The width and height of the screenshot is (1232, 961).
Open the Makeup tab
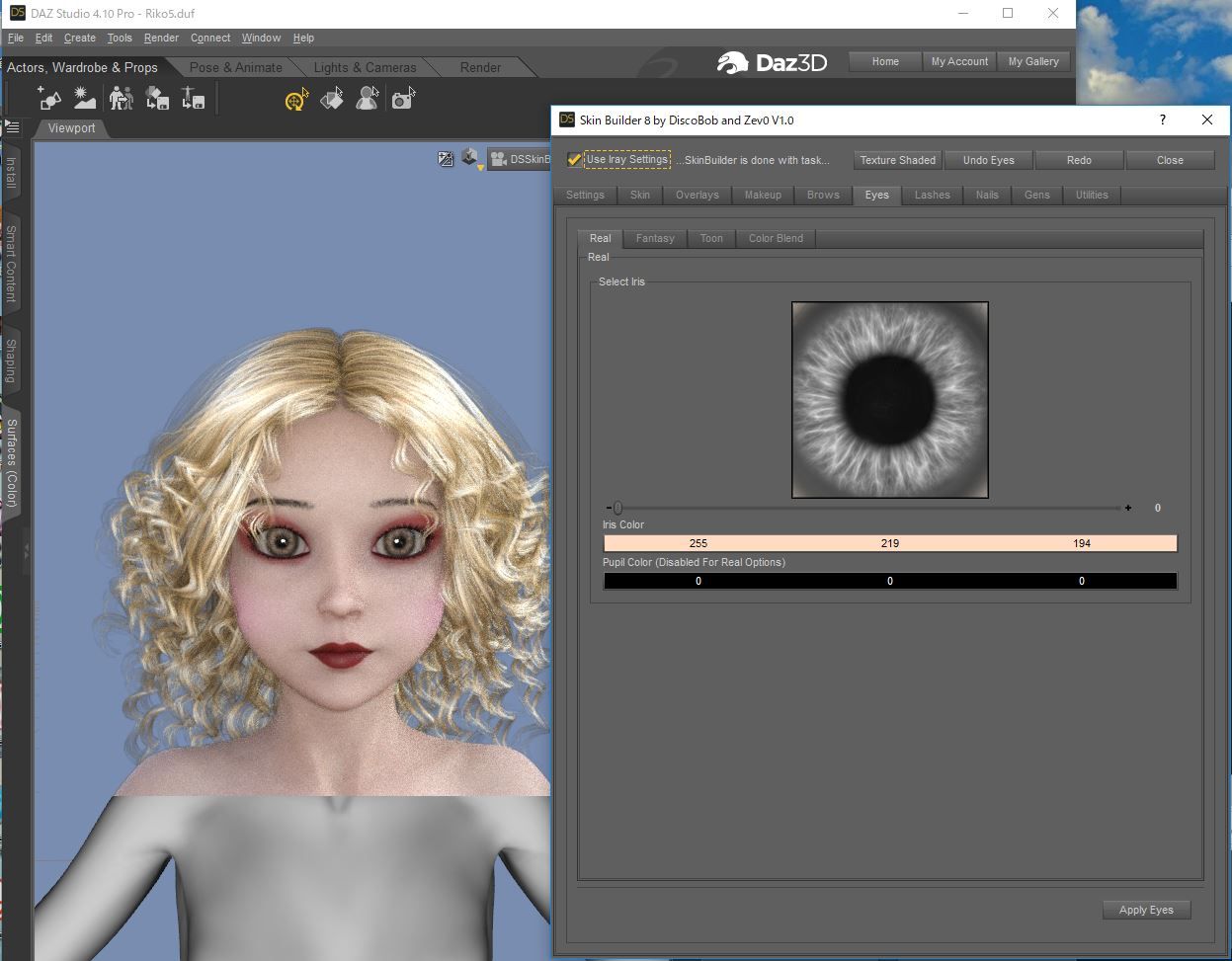763,195
